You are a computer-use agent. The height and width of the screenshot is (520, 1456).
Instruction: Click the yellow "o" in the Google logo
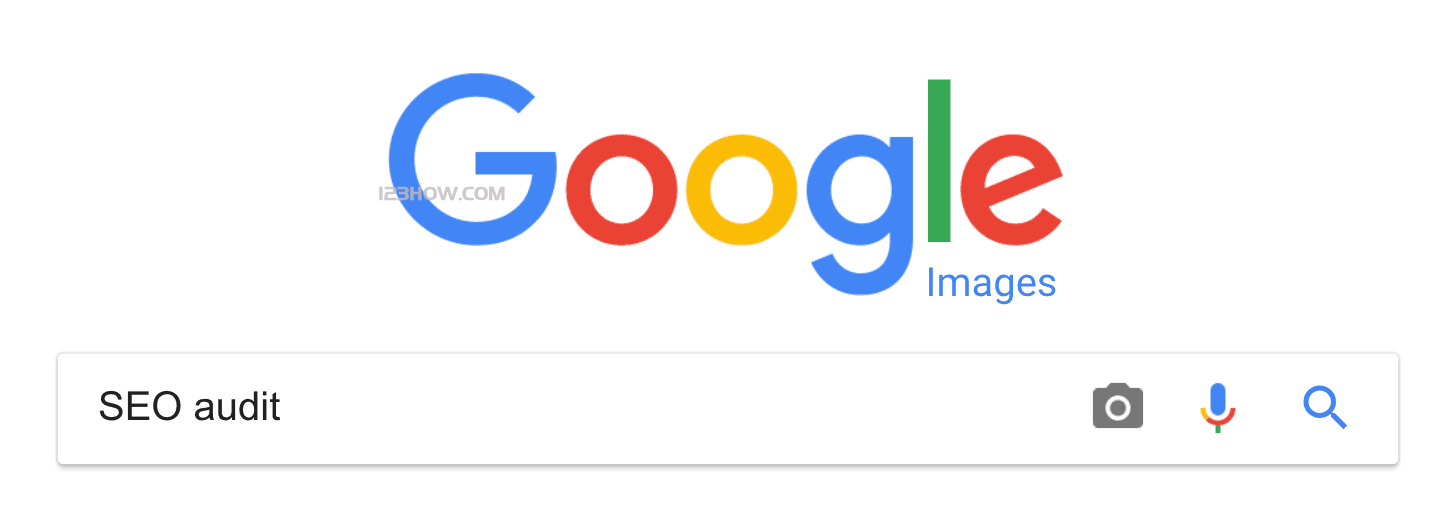741,190
